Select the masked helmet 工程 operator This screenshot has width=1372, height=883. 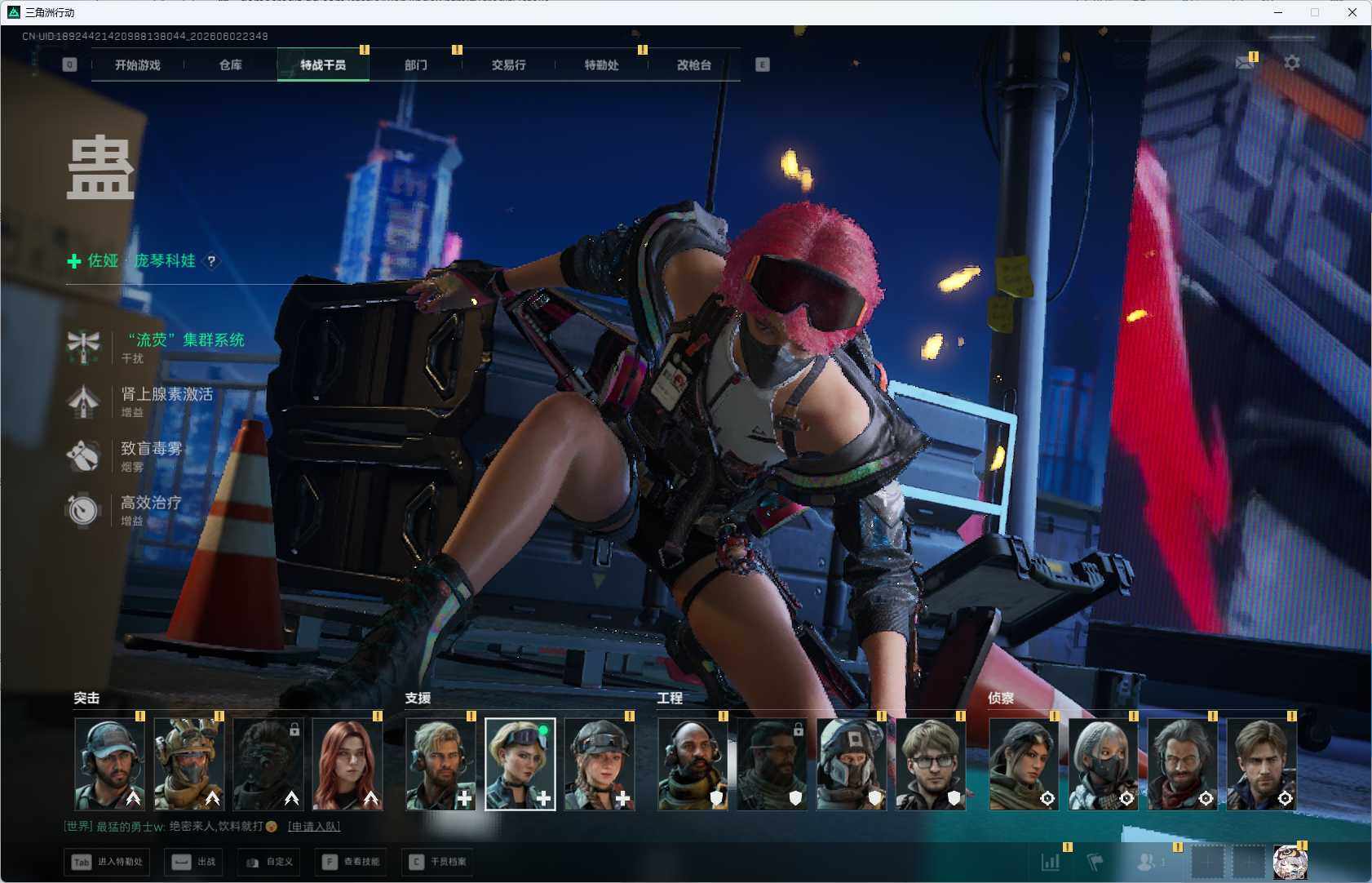click(x=852, y=764)
